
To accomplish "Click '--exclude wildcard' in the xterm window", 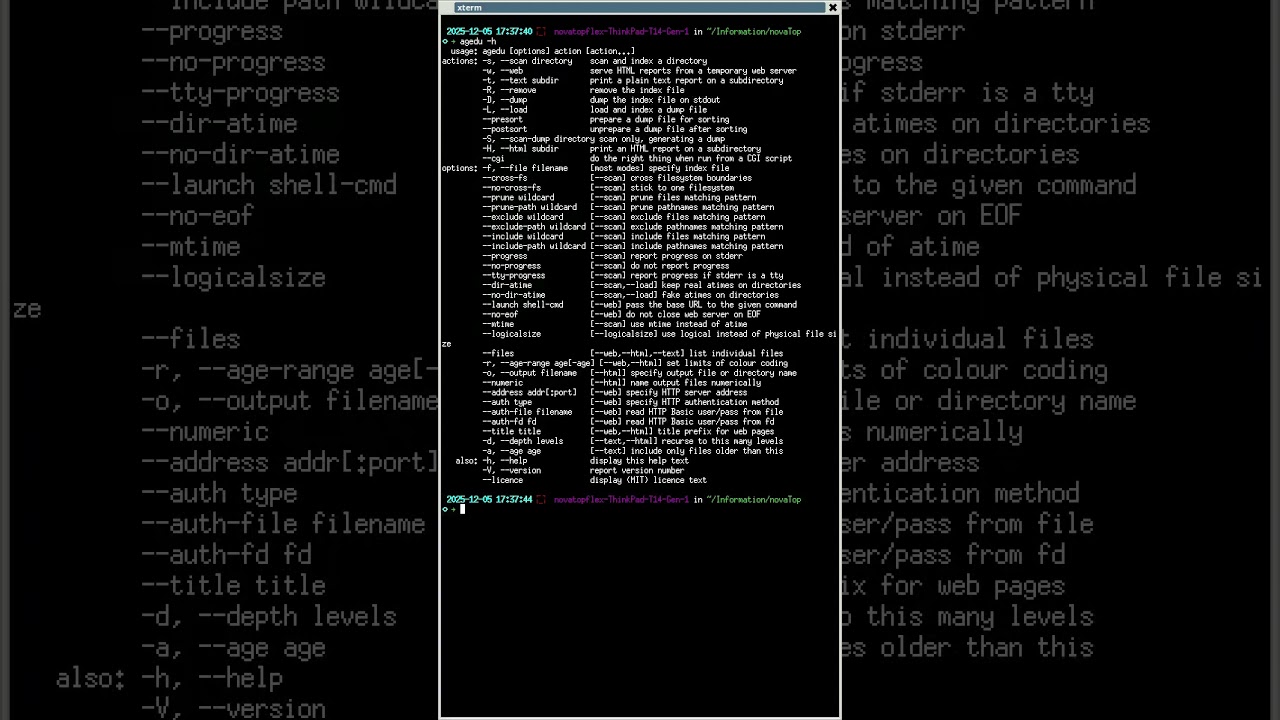I will [522, 217].
